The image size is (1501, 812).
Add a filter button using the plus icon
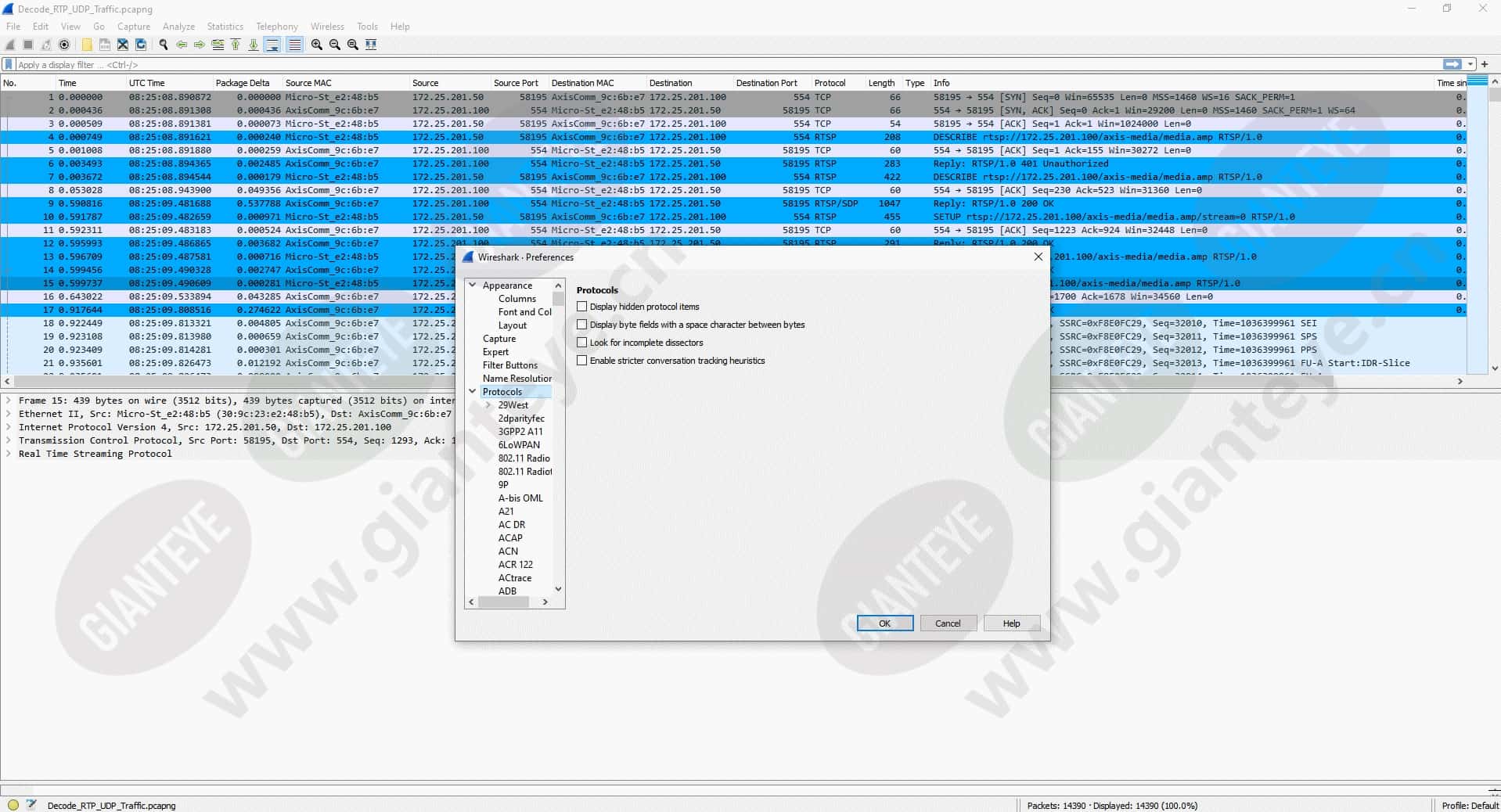(x=1485, y=64)
